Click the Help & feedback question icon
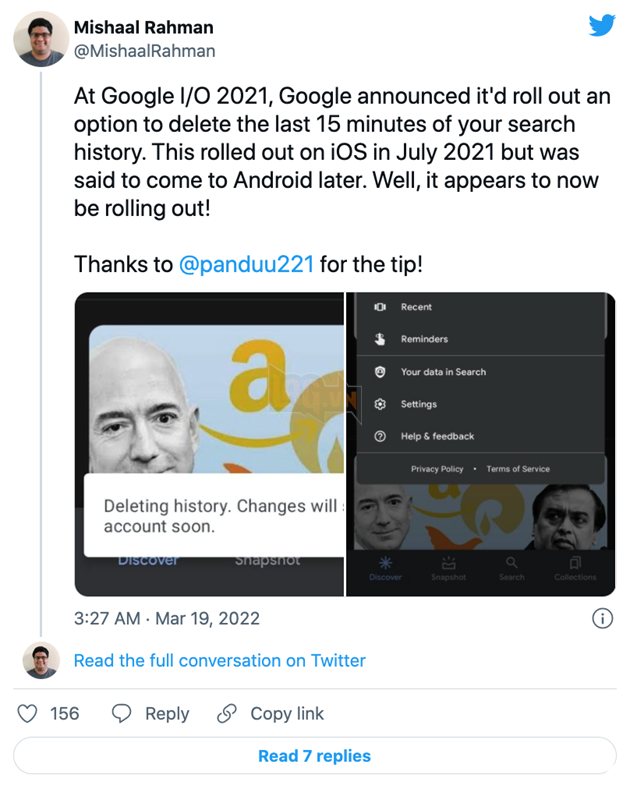 380,436
